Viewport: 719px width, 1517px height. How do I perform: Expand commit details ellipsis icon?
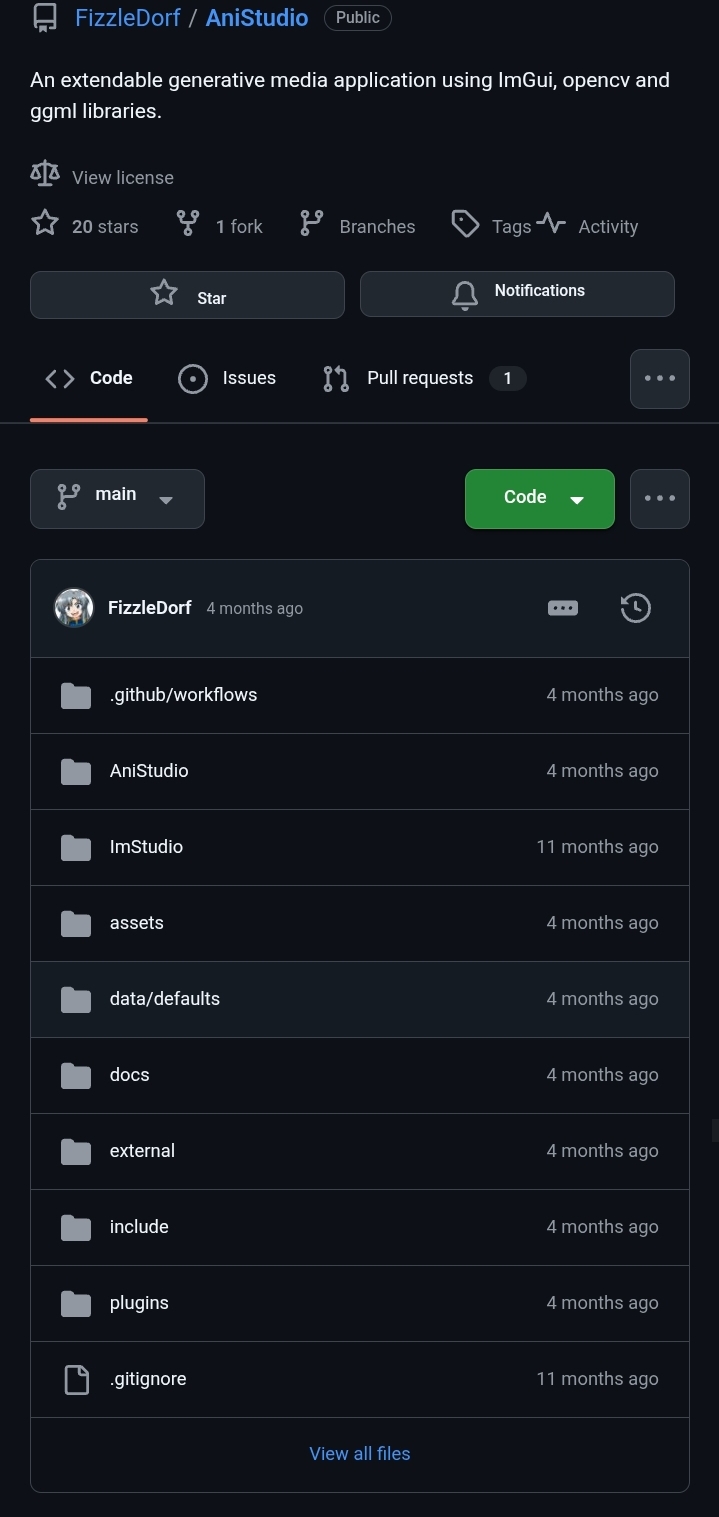tap(563, 608)
